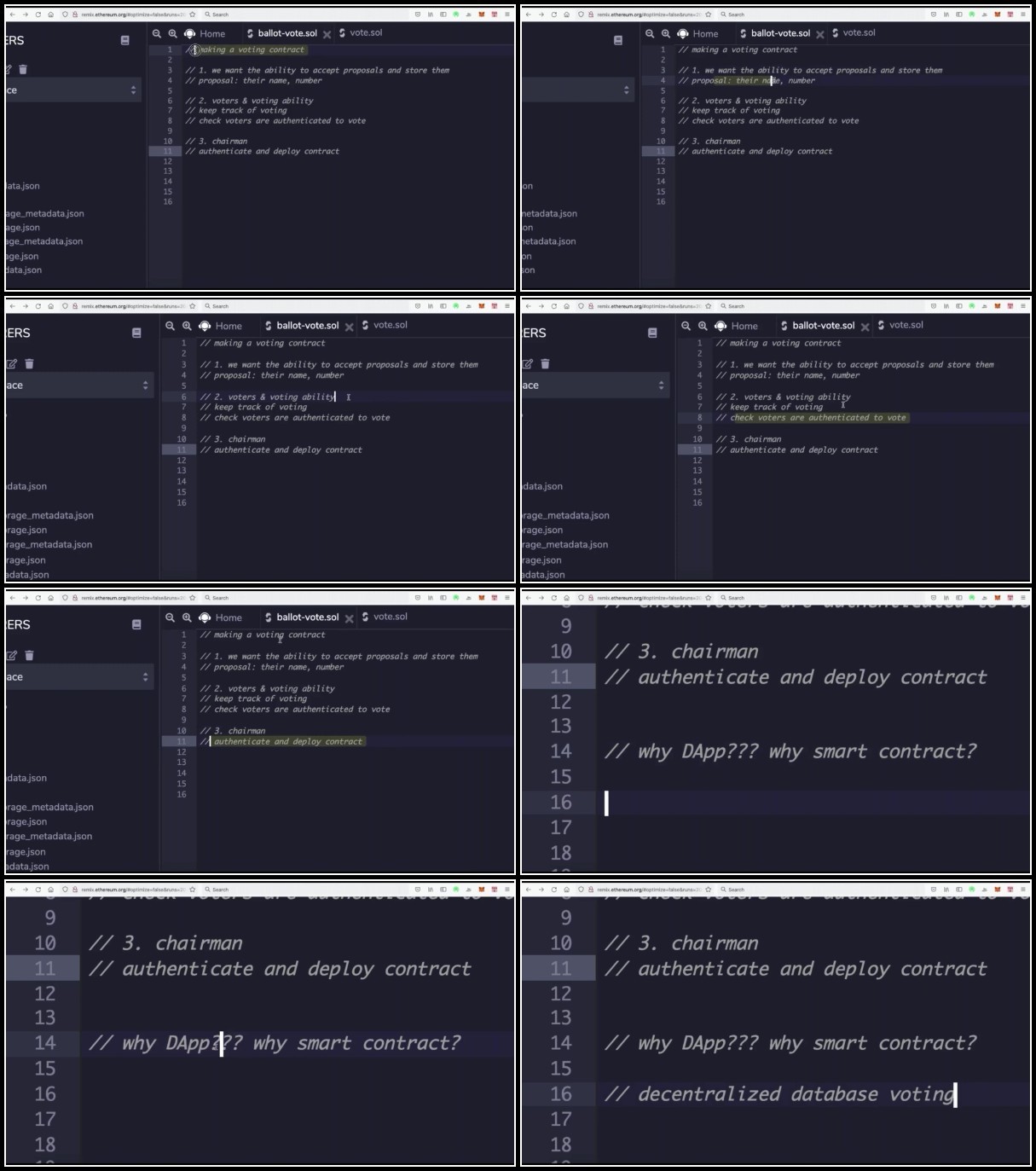Click Home tab robot icon, third-row left frame
Screen dimensions: 1036x1171
pyautogui.click(x=205, y=617)
